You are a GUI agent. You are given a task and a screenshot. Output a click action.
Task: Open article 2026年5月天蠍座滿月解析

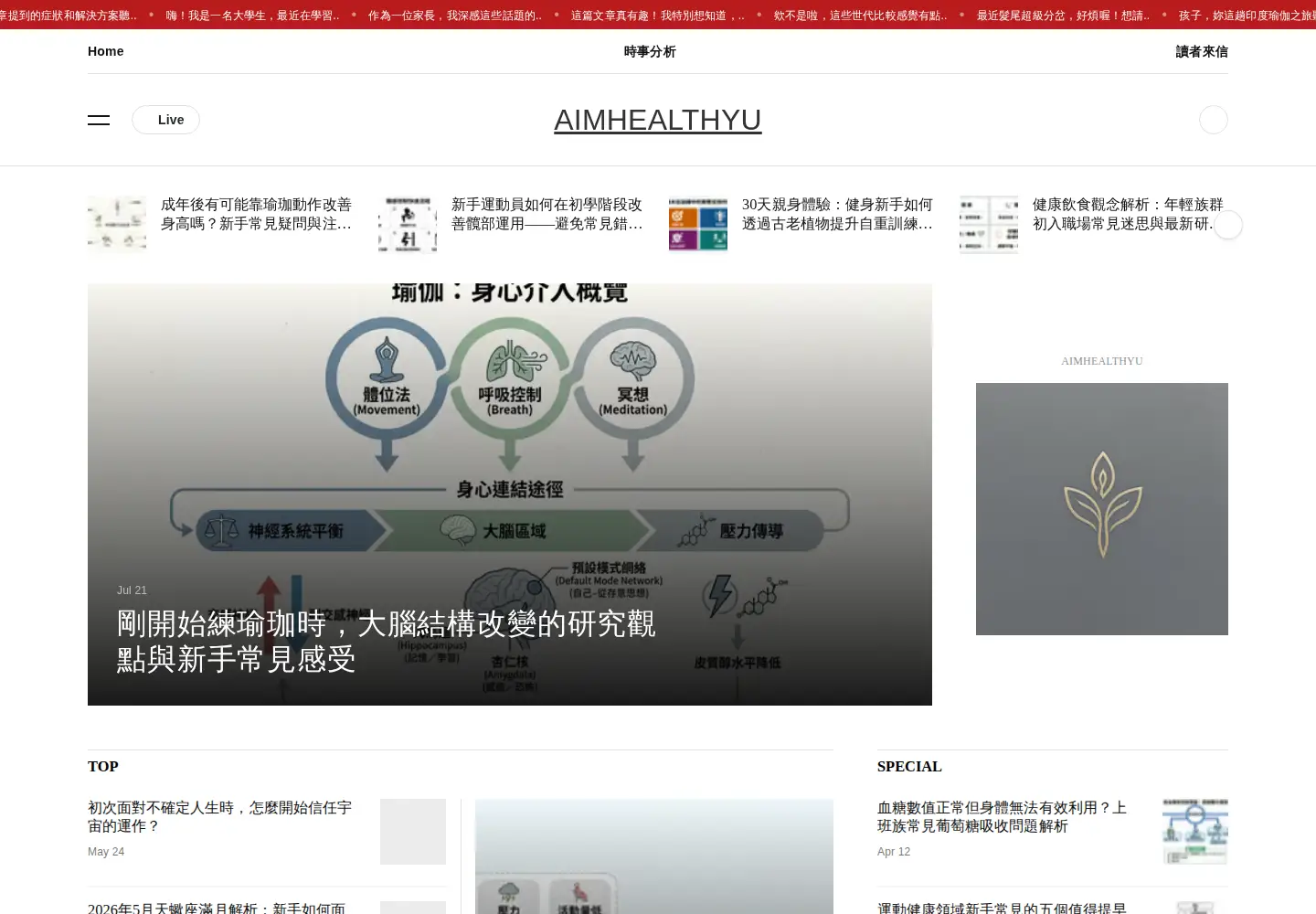pyautogui.click(x=217, y=908)
